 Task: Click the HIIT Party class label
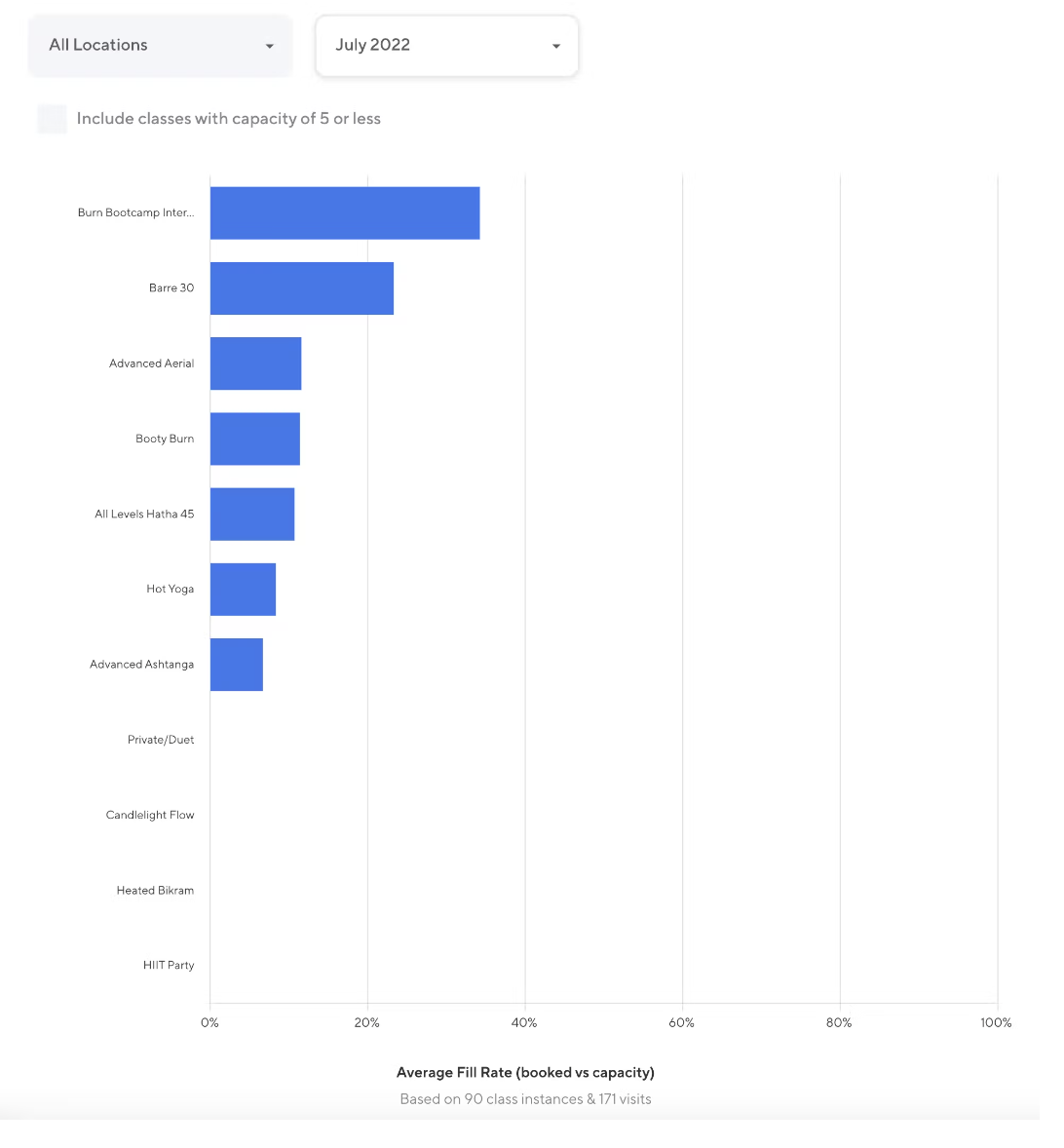click(169, 965)
